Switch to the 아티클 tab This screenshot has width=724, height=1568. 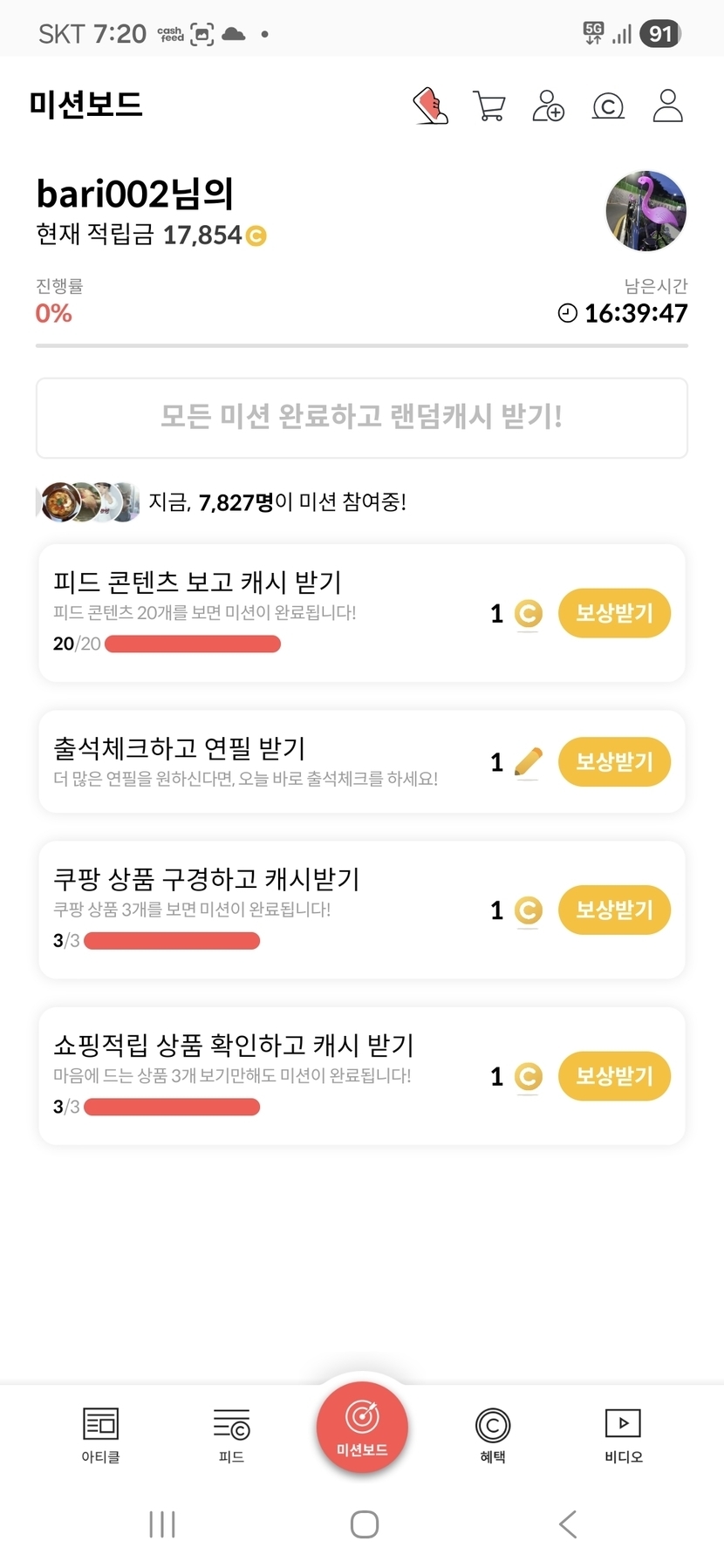tap(100, 1435)
